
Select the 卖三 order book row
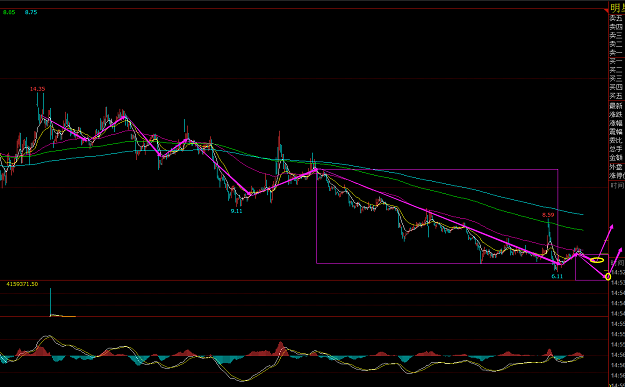click(x=617, y=35)
